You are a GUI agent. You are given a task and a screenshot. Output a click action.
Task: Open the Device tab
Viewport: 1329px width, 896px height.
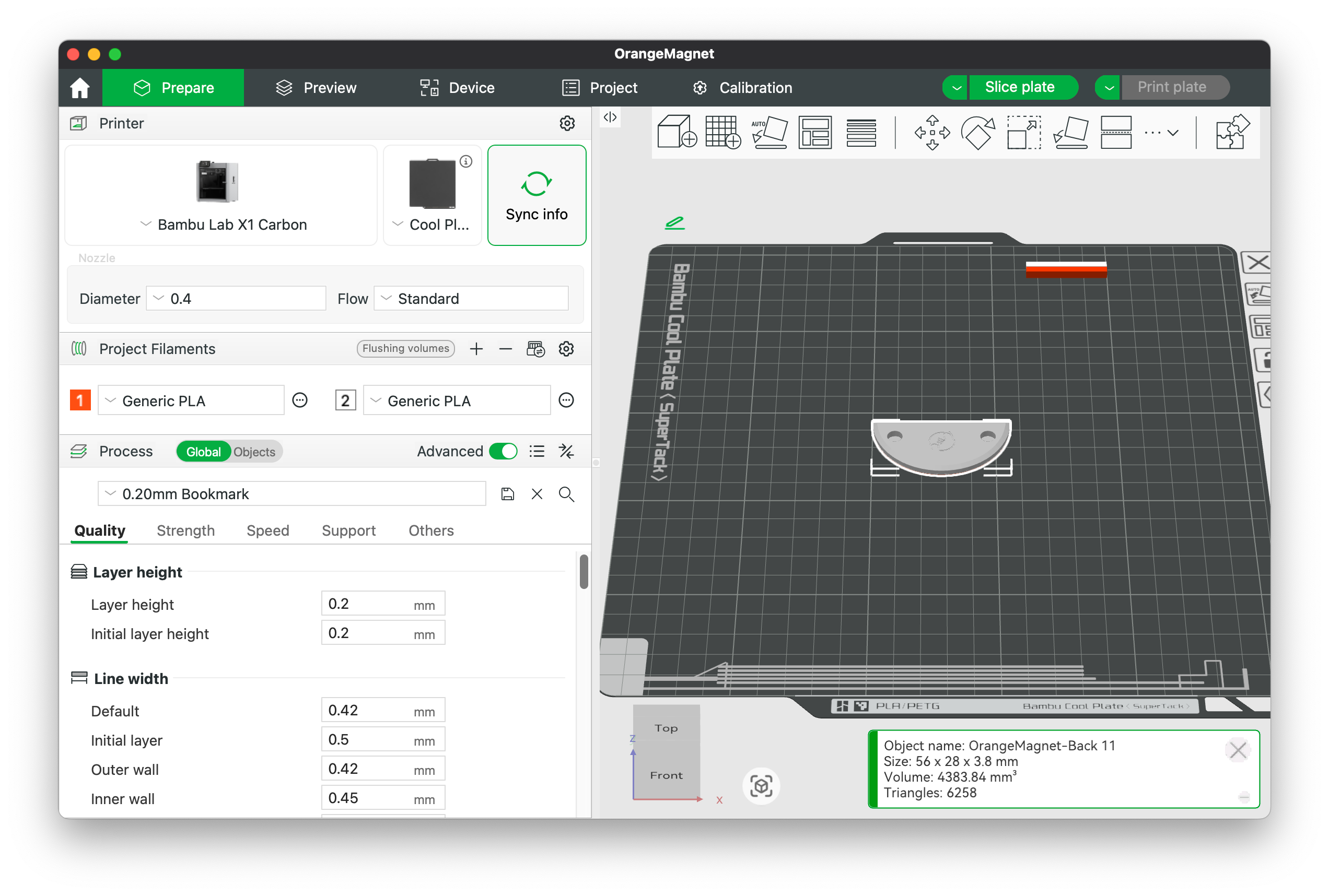[x=457, y=87]
